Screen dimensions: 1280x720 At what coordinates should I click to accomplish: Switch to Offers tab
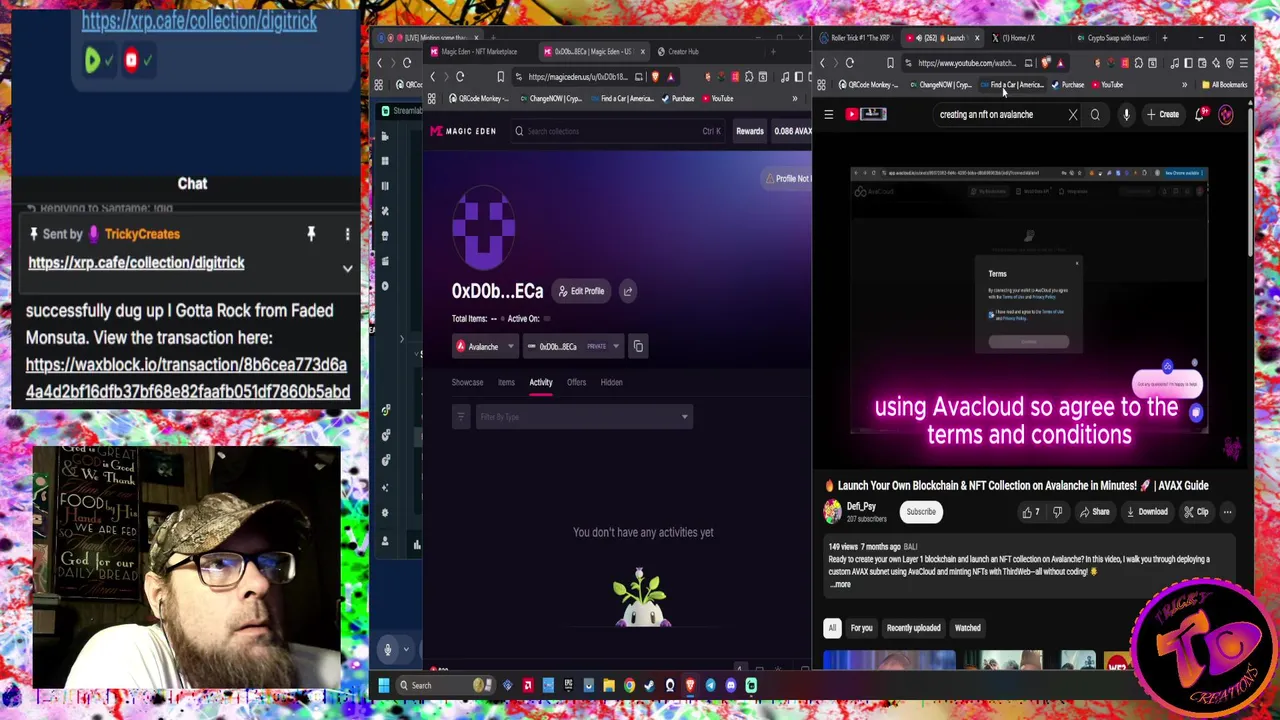(576, 382)
